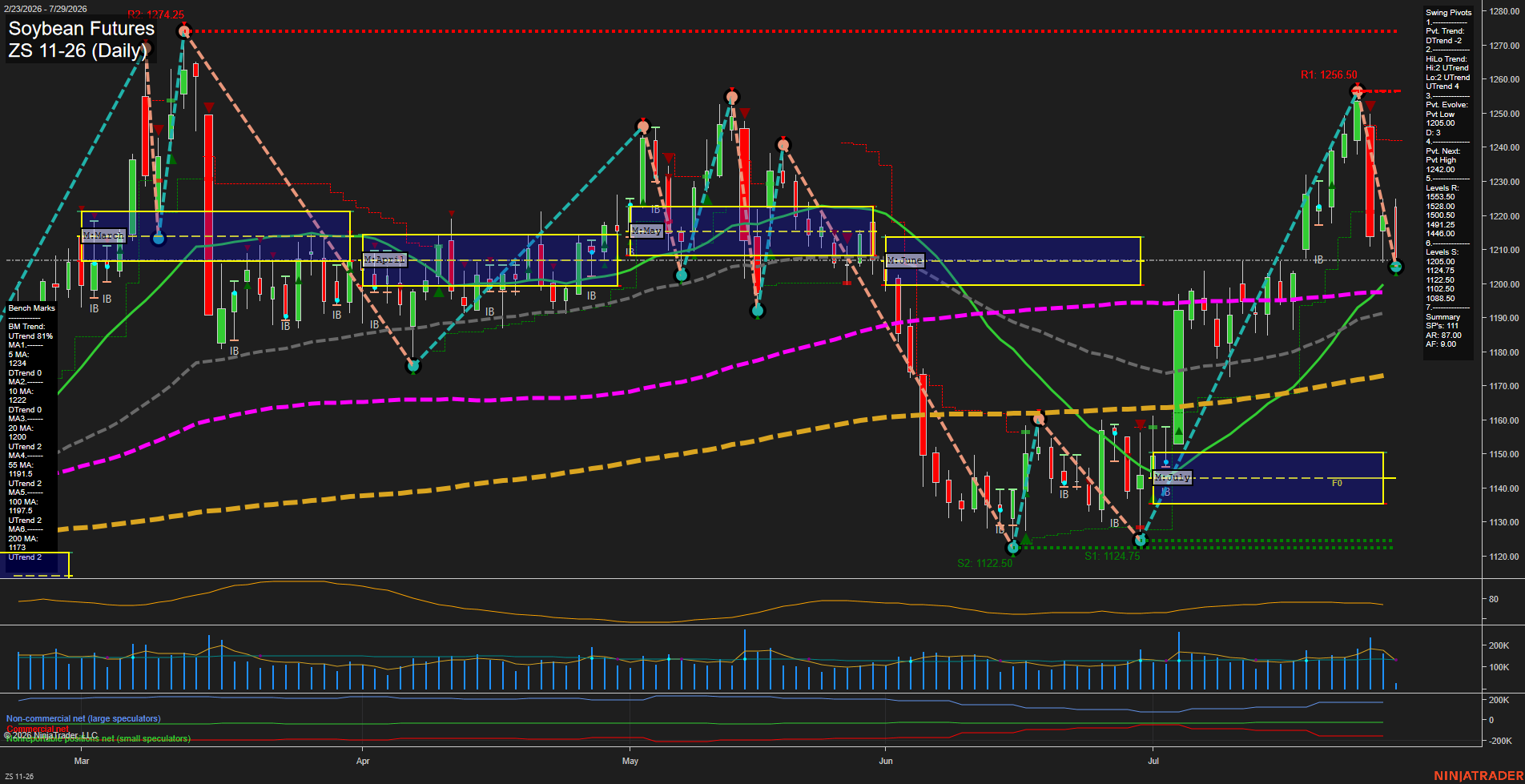Click the 'Swing Pivots' panel heading
The height and width of the screenshot is (784, 1525).
1448,13
